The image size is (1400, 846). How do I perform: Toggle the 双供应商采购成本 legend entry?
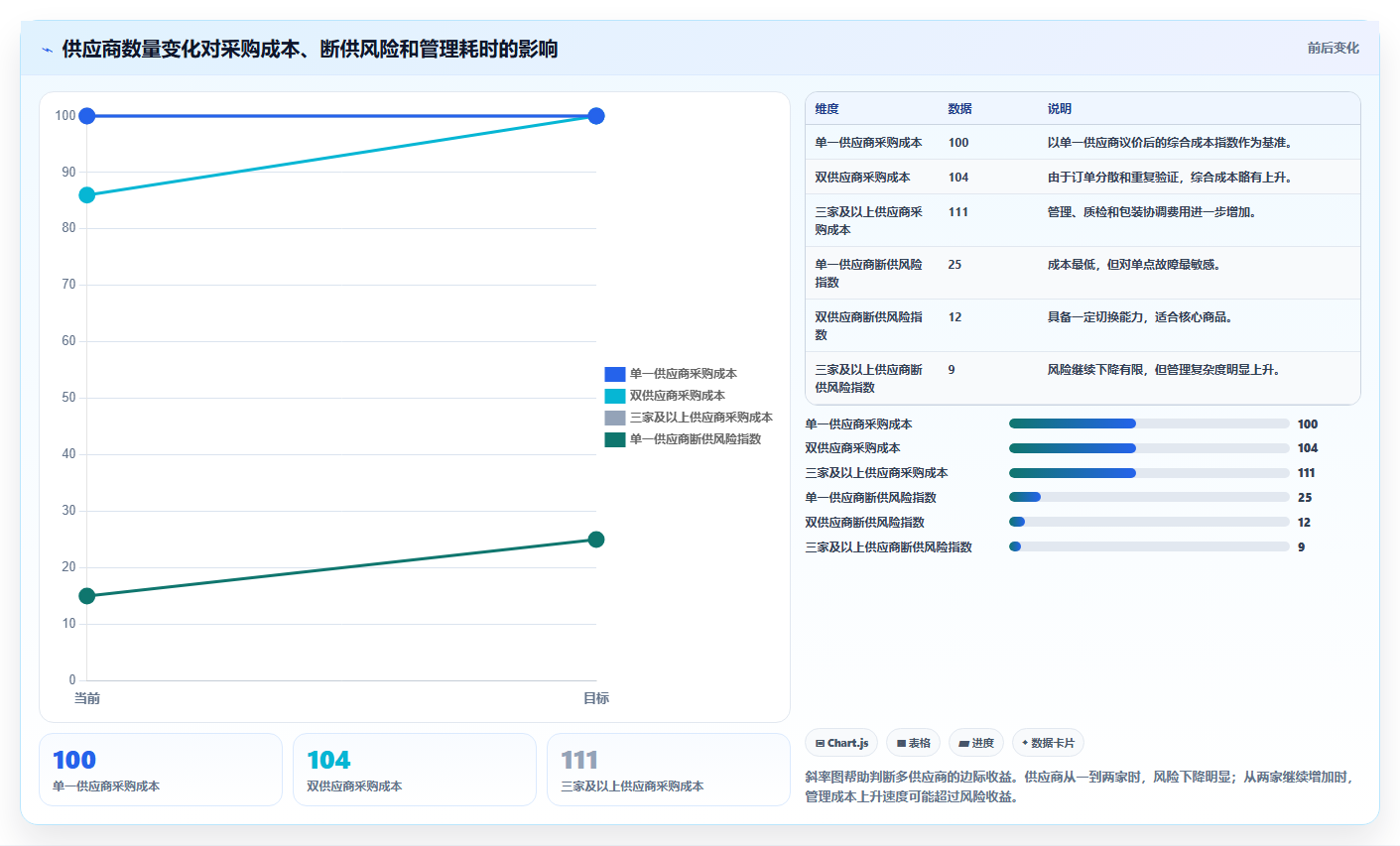point(665,396)
